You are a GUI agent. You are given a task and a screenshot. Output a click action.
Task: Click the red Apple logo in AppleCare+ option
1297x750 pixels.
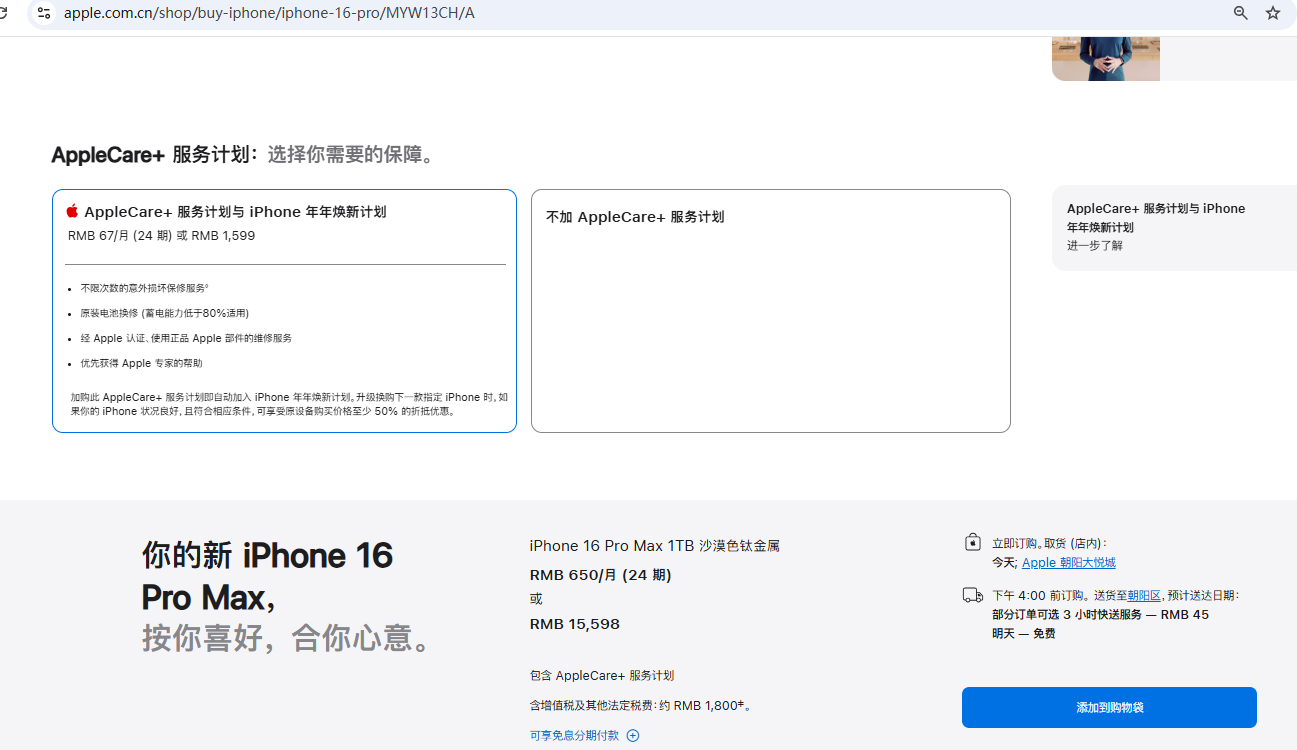coord(72,211)
